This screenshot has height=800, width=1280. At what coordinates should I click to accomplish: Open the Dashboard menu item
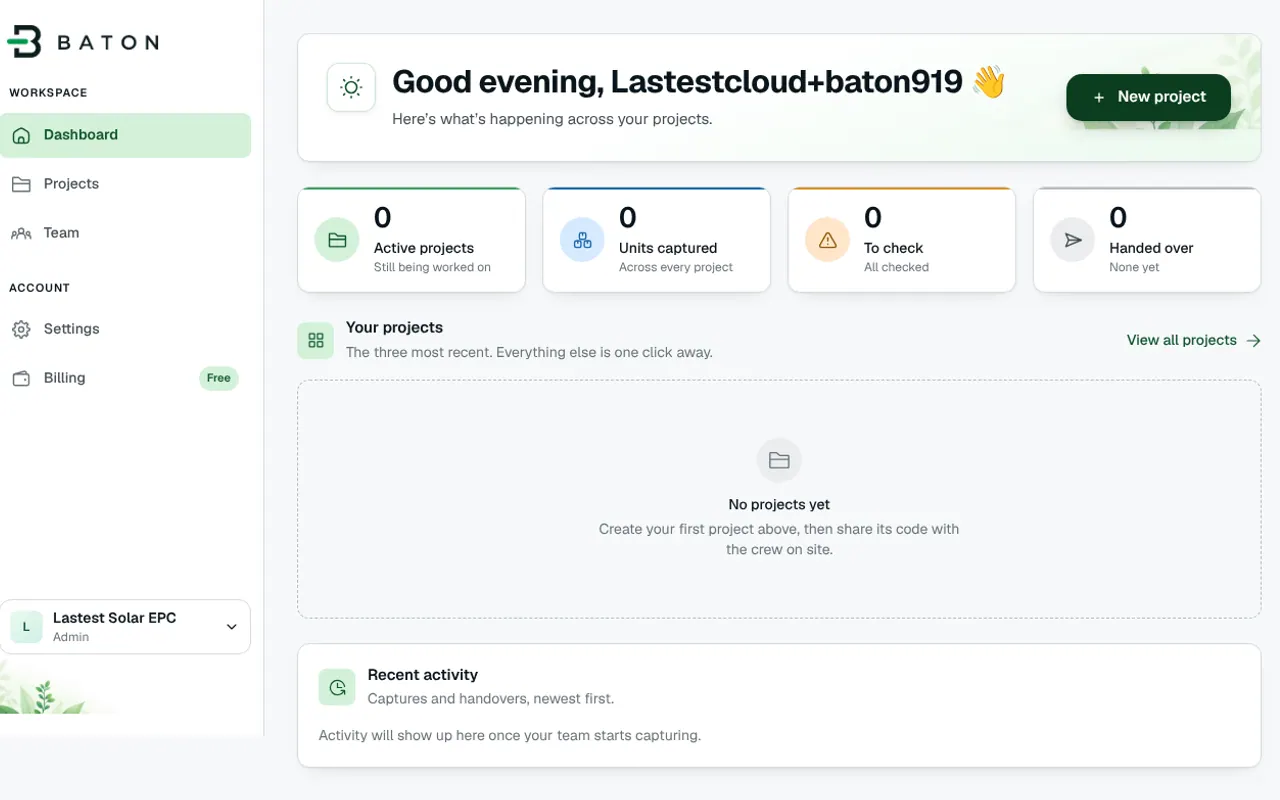point(126,135)
